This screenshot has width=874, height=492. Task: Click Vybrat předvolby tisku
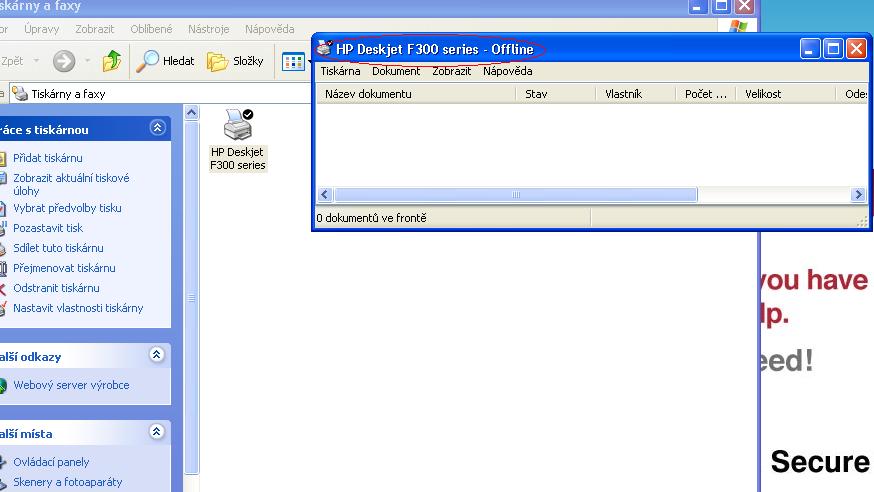(67, 208)
